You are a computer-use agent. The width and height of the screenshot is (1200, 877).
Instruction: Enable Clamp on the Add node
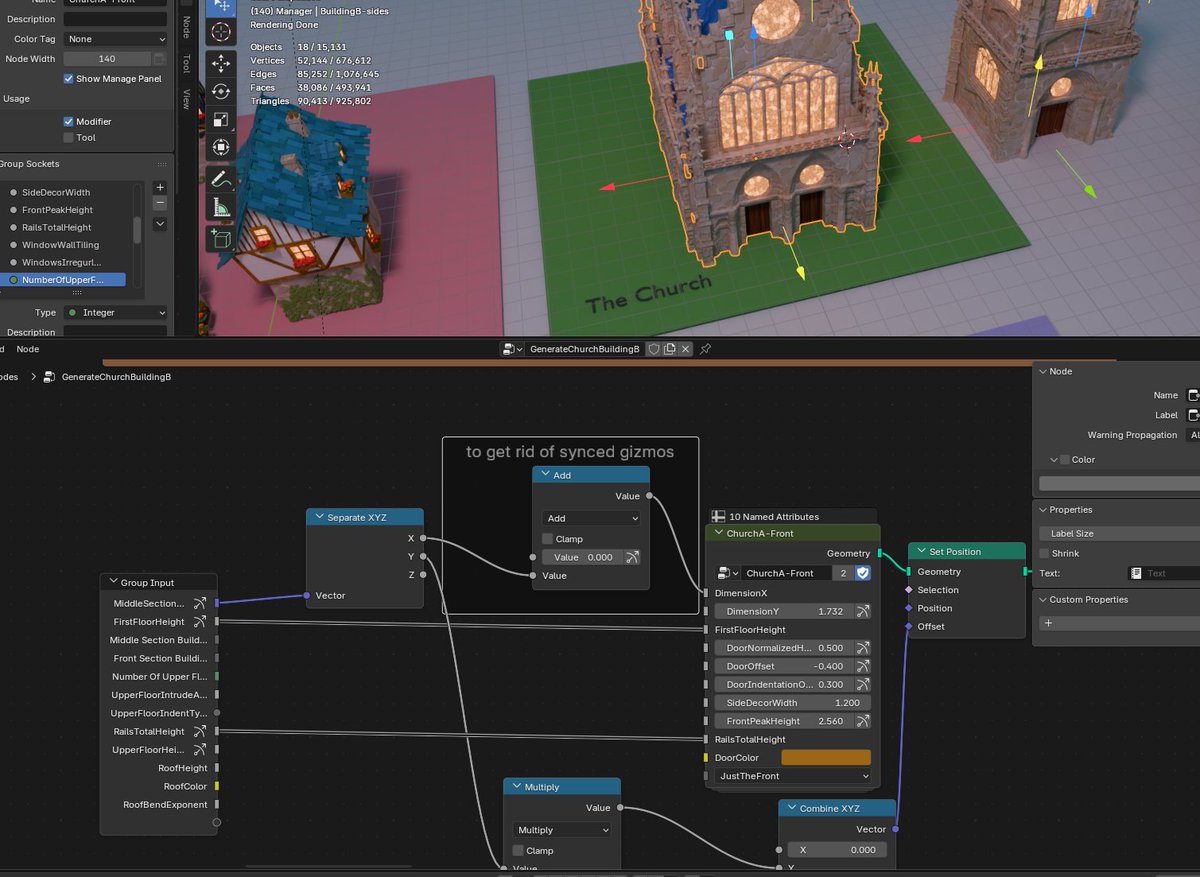547,539
